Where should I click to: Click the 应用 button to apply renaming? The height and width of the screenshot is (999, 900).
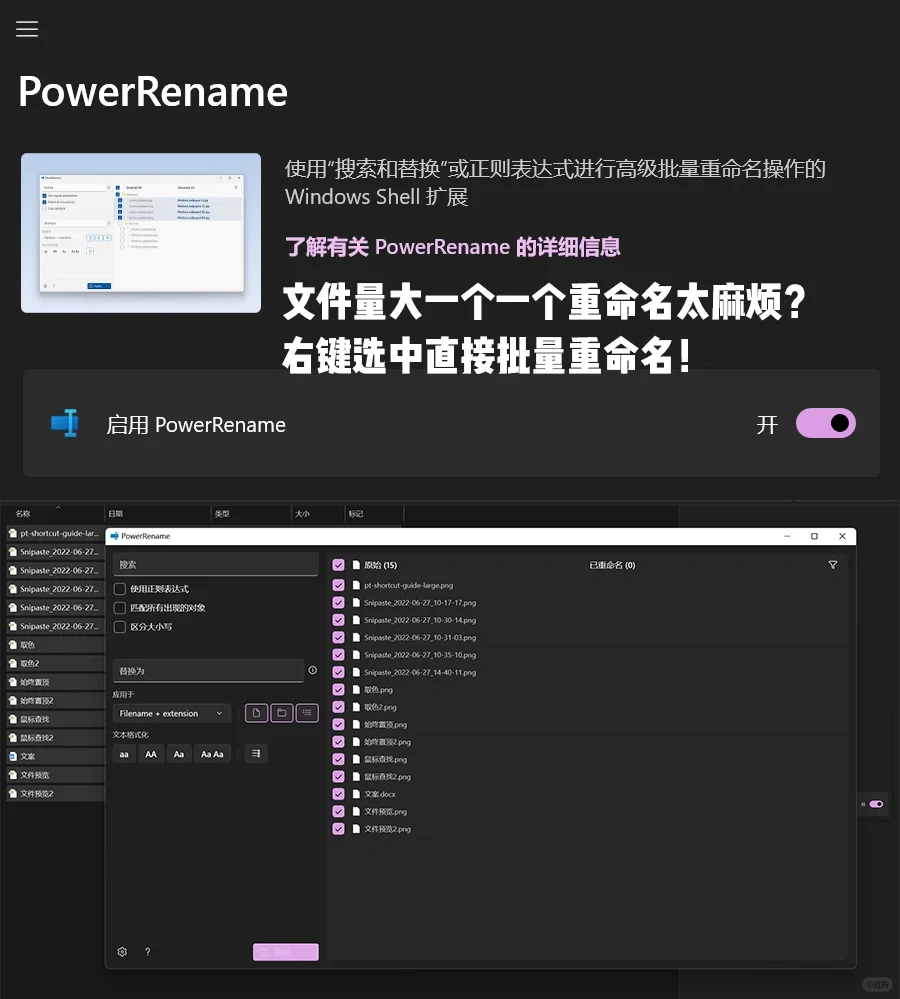286,952
